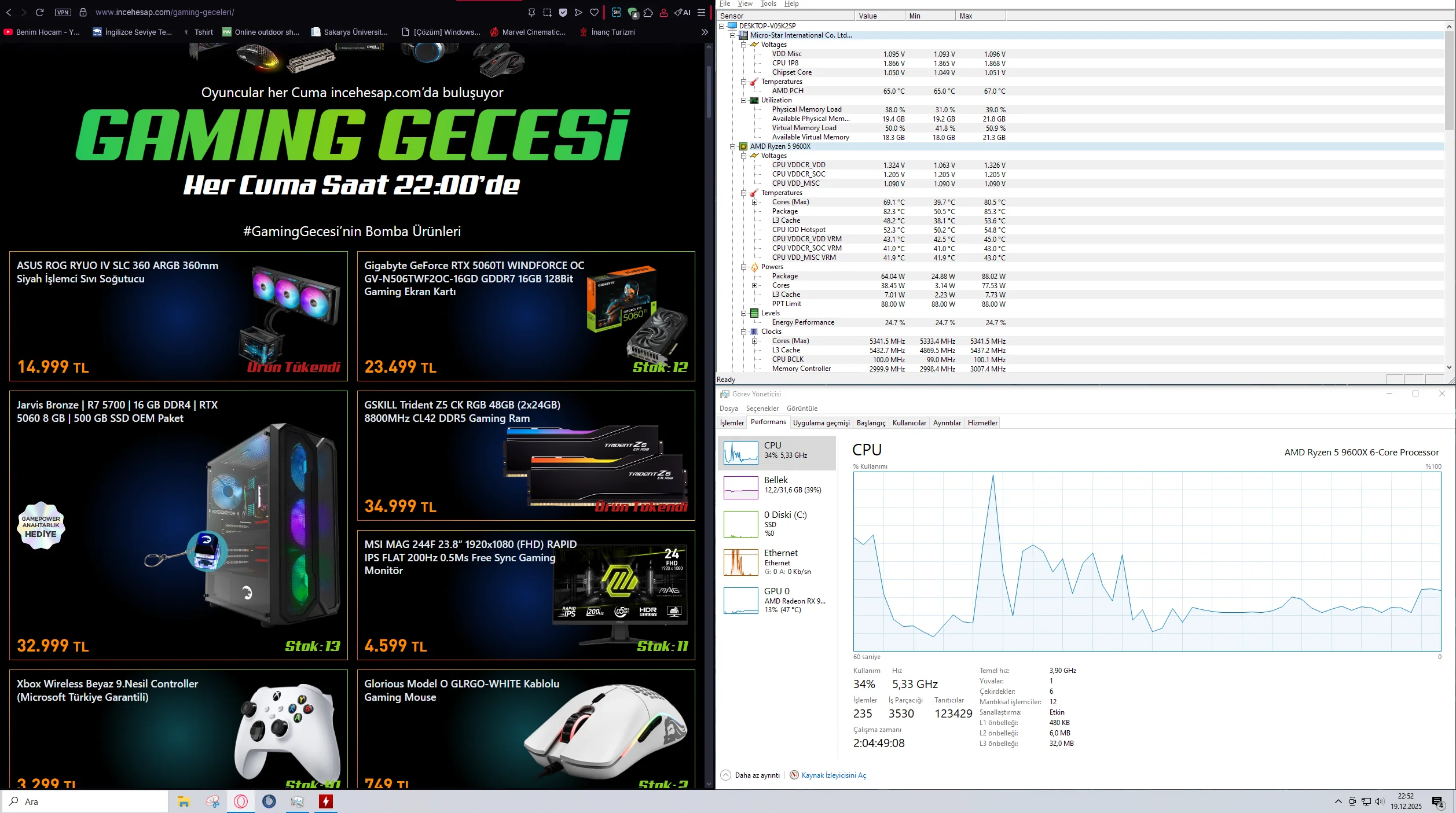Expand the Cores (Max) temperature entry in HWiNFO
The height and width of the screenshot is (813, 1456).
click(x=753, y=202)
